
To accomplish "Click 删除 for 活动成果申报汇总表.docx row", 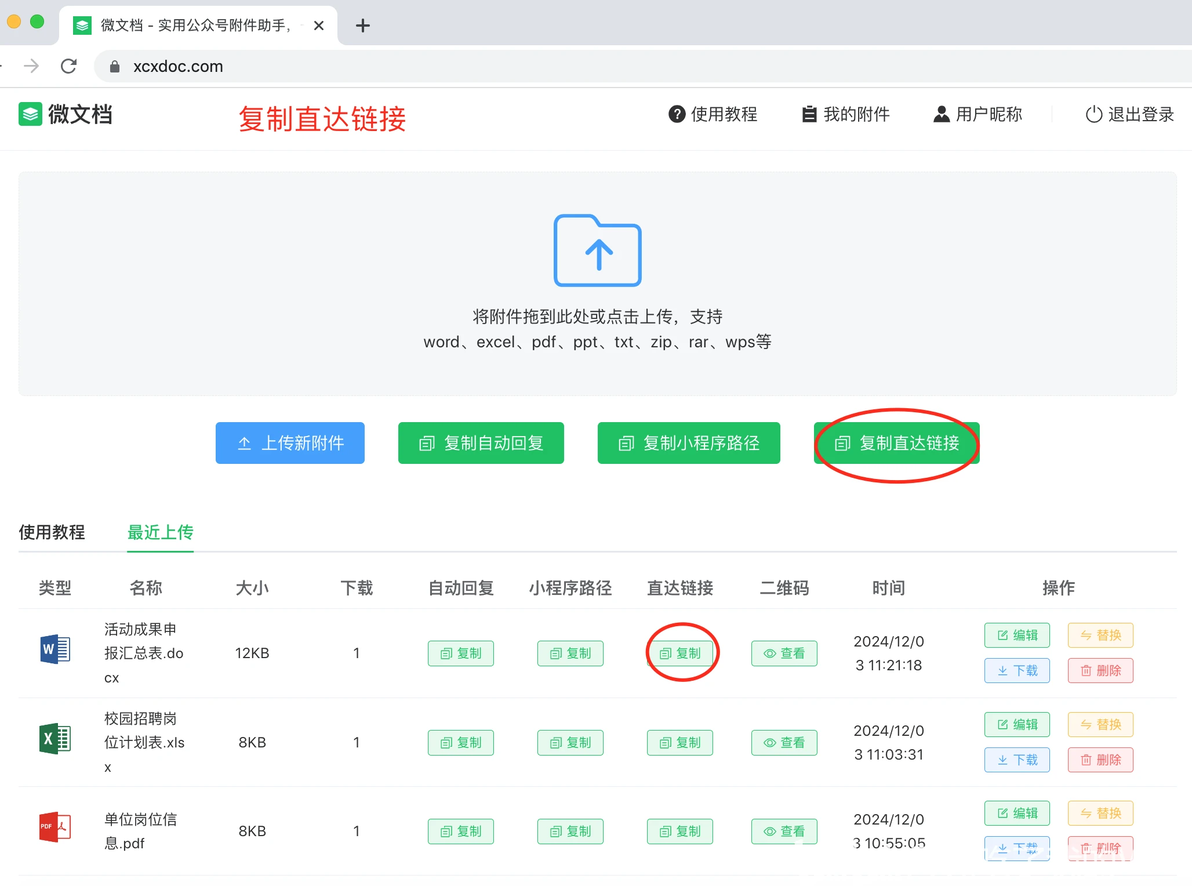I will (1100, 671).
